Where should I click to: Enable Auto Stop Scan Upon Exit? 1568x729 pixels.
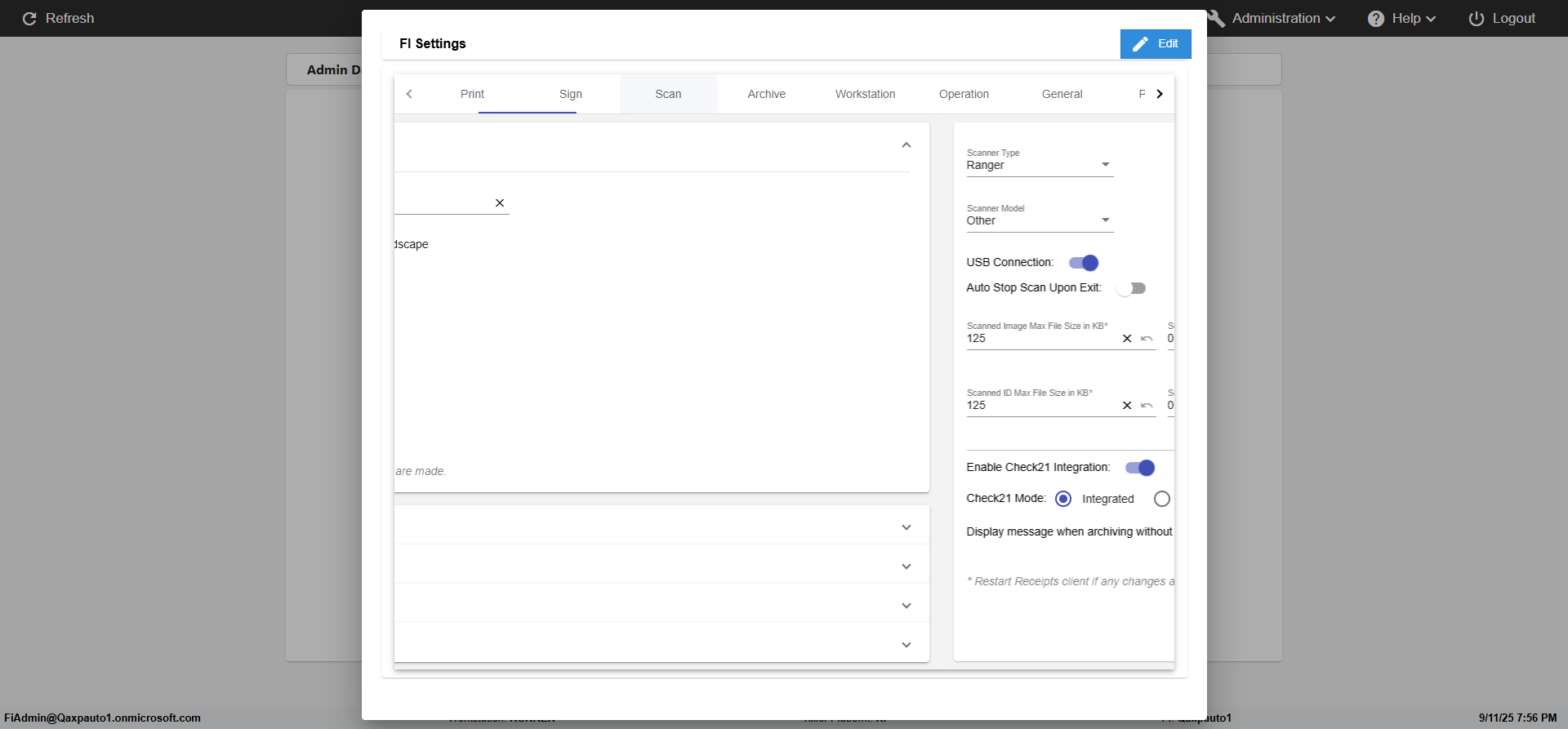point(1131,288)
